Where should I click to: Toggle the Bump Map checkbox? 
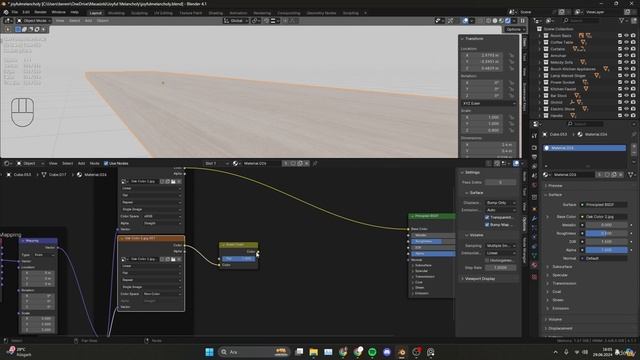pyautogui.click(x=487, y=224)
